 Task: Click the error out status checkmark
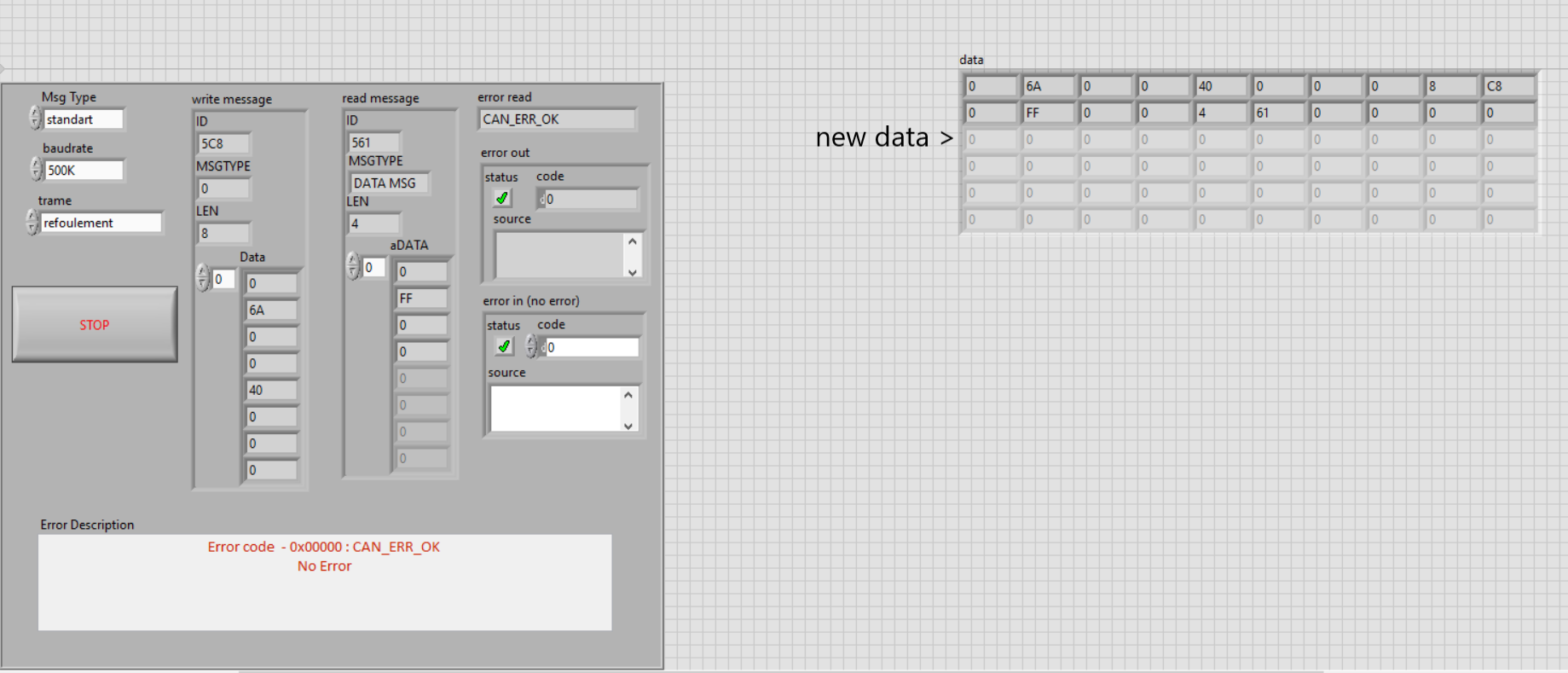tap(502, 198)
